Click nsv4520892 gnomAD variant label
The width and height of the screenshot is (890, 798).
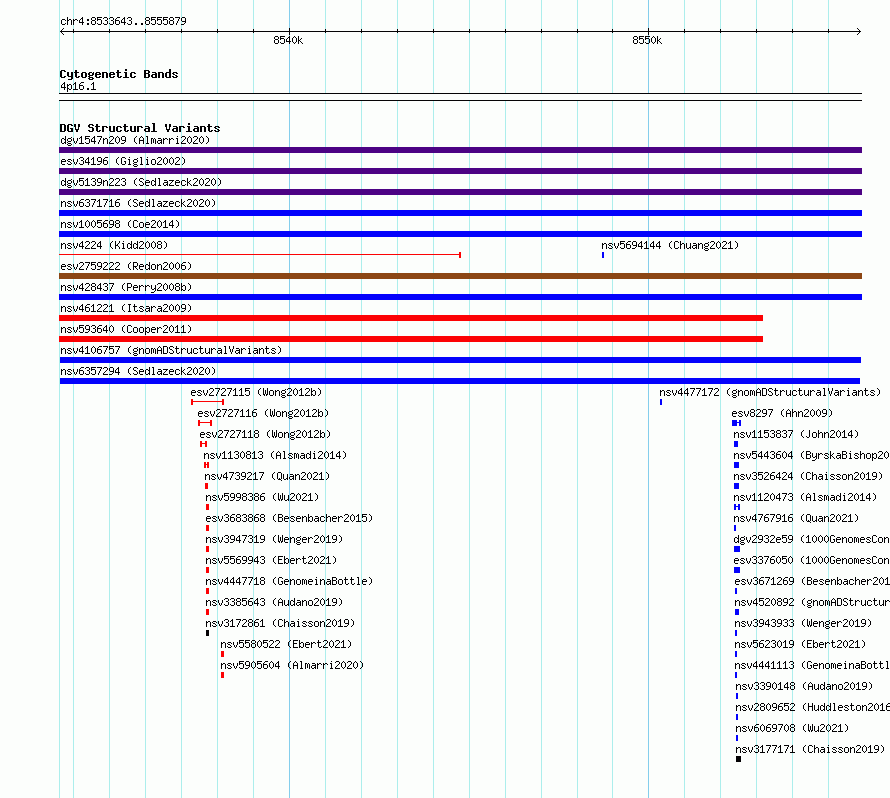click(x=812, y=602)
